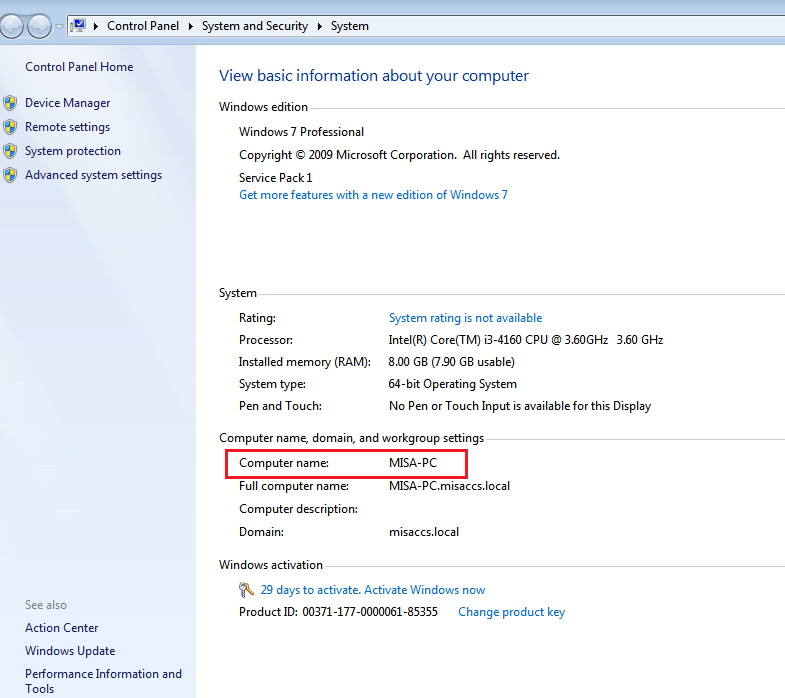Screen dimensions: 785x698
Task: Click the No Pen or Touch Input text
Action: click(x=520, y=406)
